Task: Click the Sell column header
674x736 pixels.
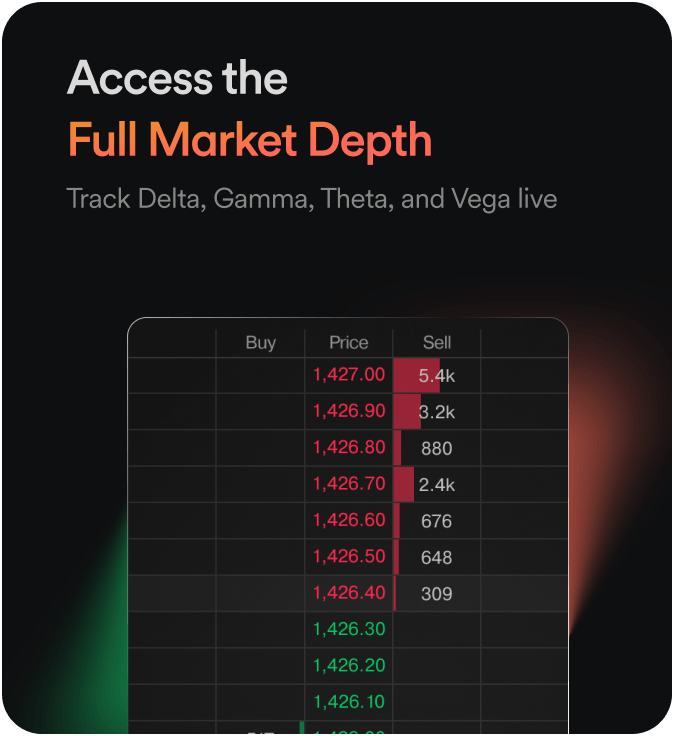Action: [x=437, y=342]
